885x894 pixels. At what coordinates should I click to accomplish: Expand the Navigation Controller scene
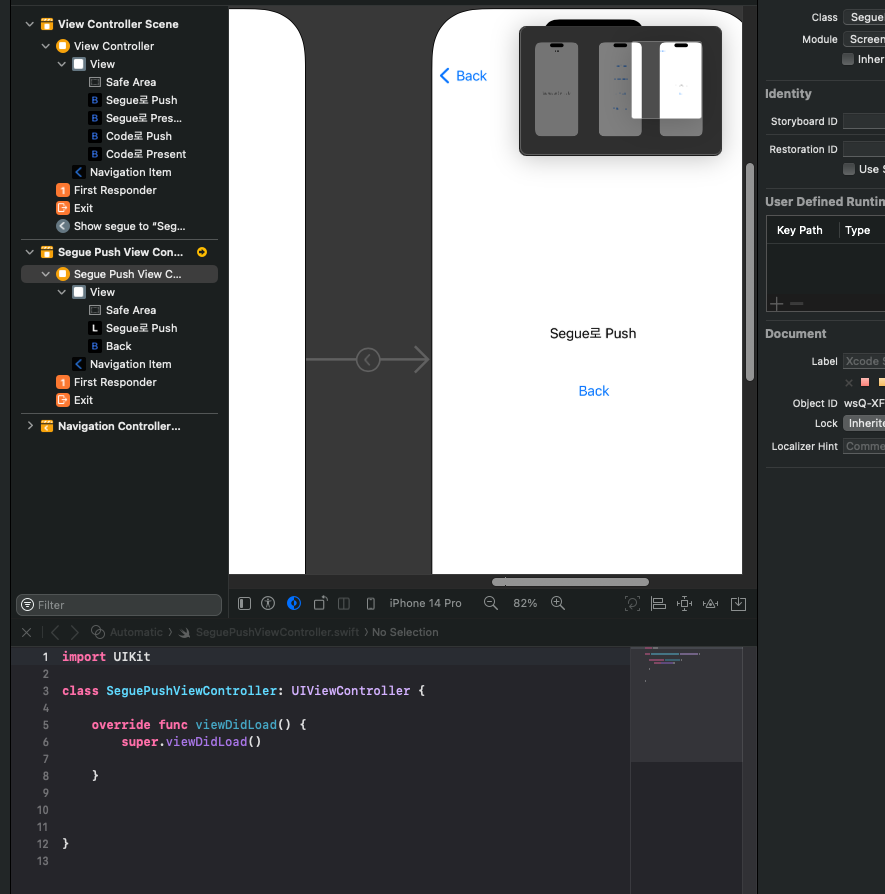30,426
